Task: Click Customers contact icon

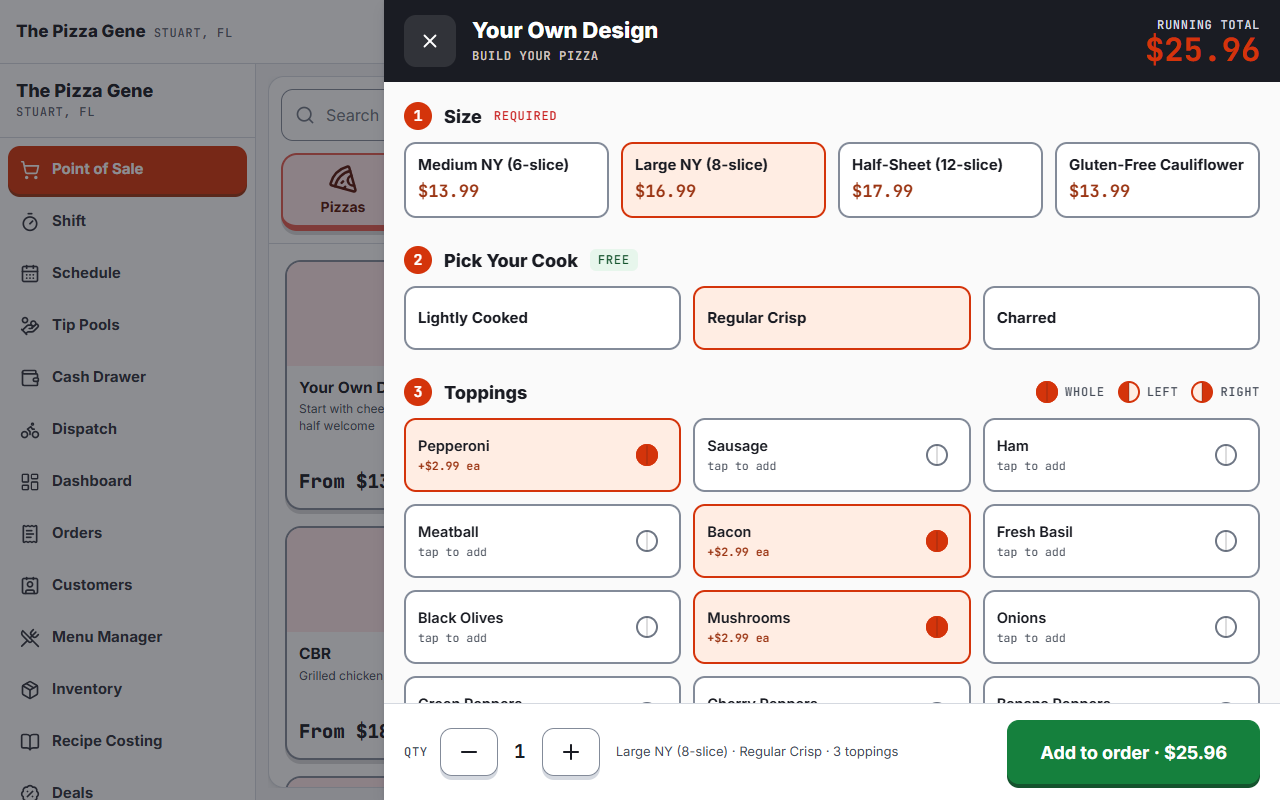Action: pos(30,586)
